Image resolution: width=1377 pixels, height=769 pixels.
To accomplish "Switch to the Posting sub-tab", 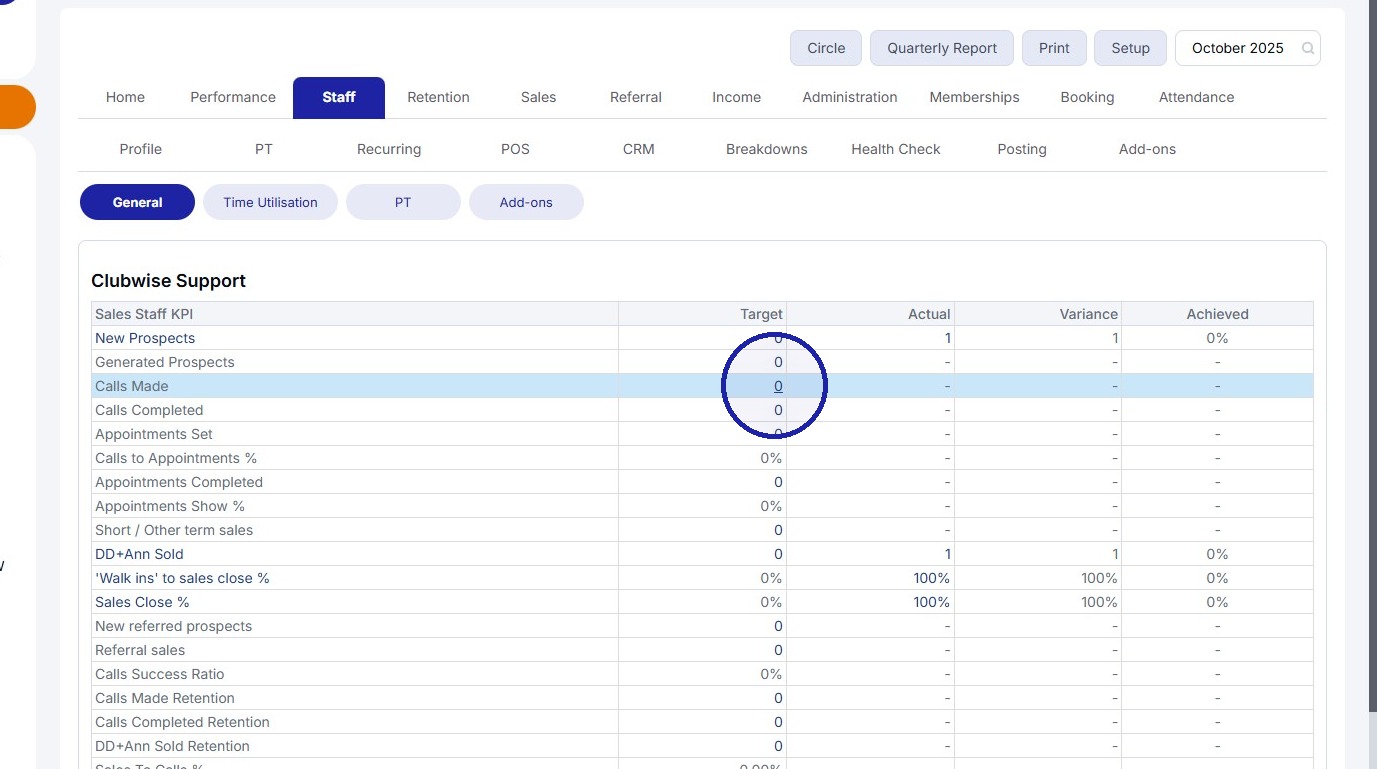I will (x=1022, y=149).
